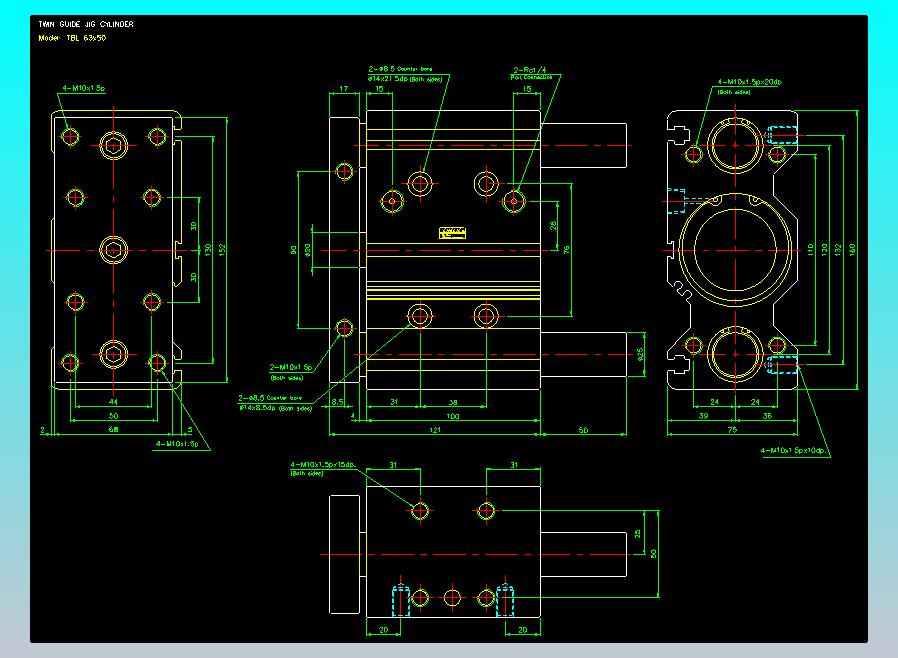Click the 100 body length dimension
Viewport: 898px width, 658px height.
(x=452, y=416)
